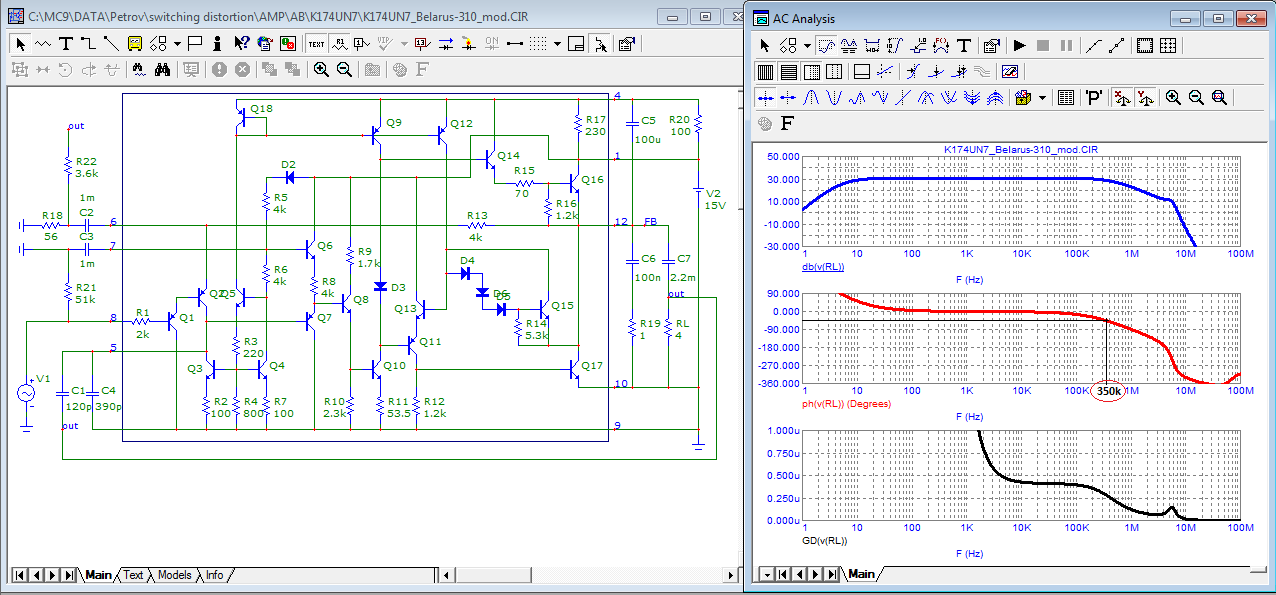
Task: Click zoom out magnifier in schematic toolbar
Action: pyautogui.click(x=344, y=70)
